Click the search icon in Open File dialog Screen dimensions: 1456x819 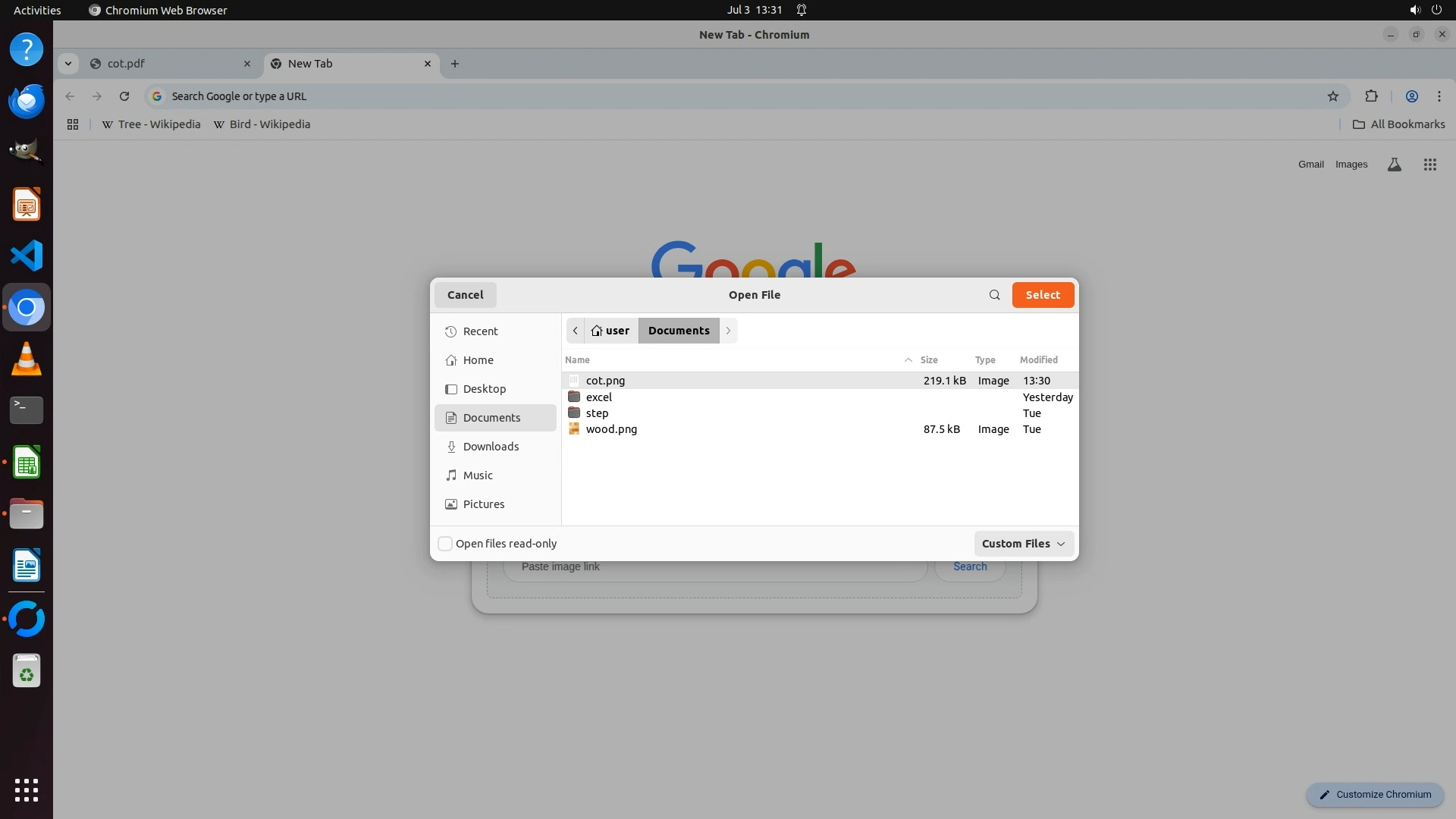[x=994, y=295]
